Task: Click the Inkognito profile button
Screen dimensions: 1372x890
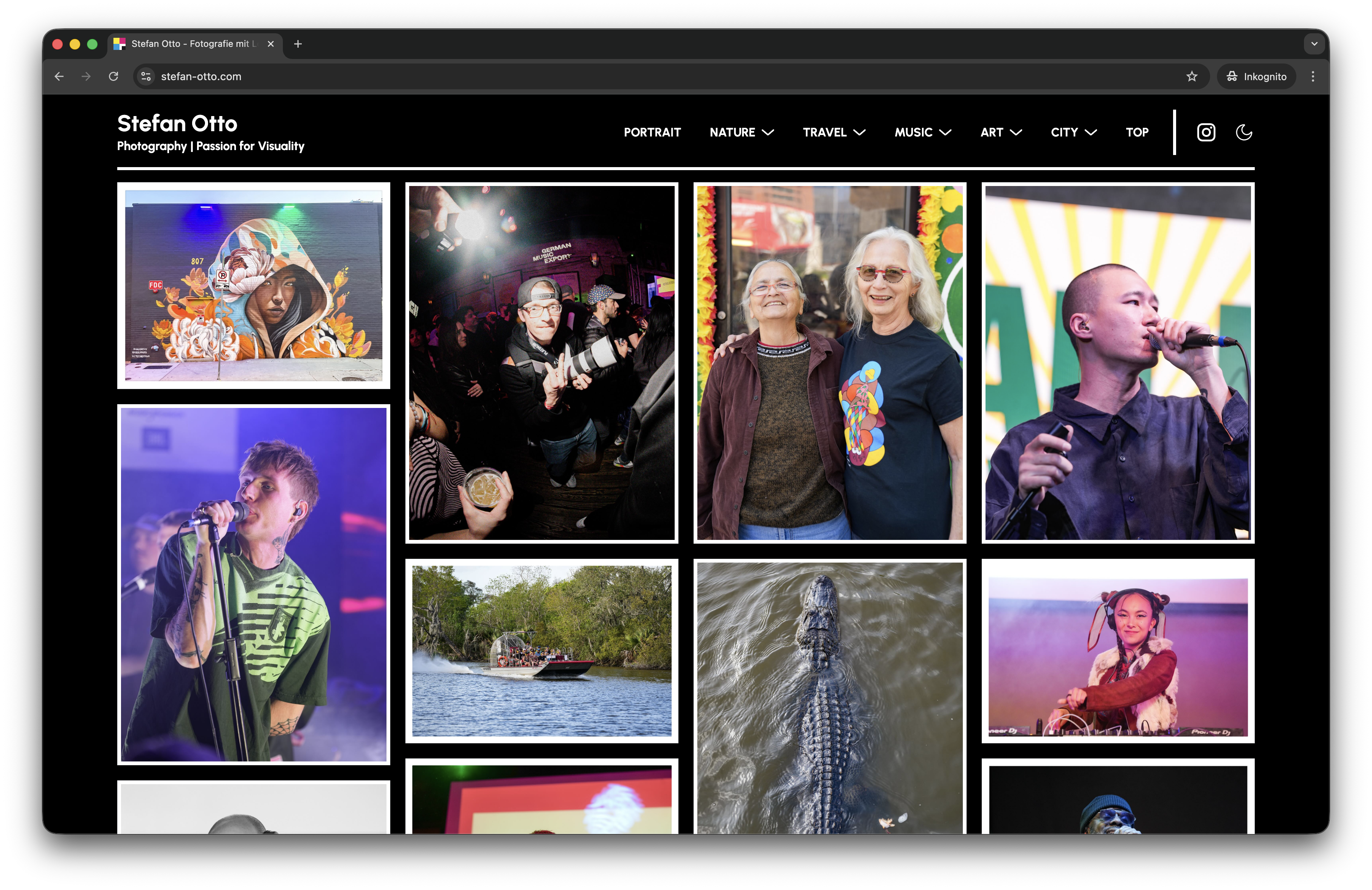Action: point(1256,77)
